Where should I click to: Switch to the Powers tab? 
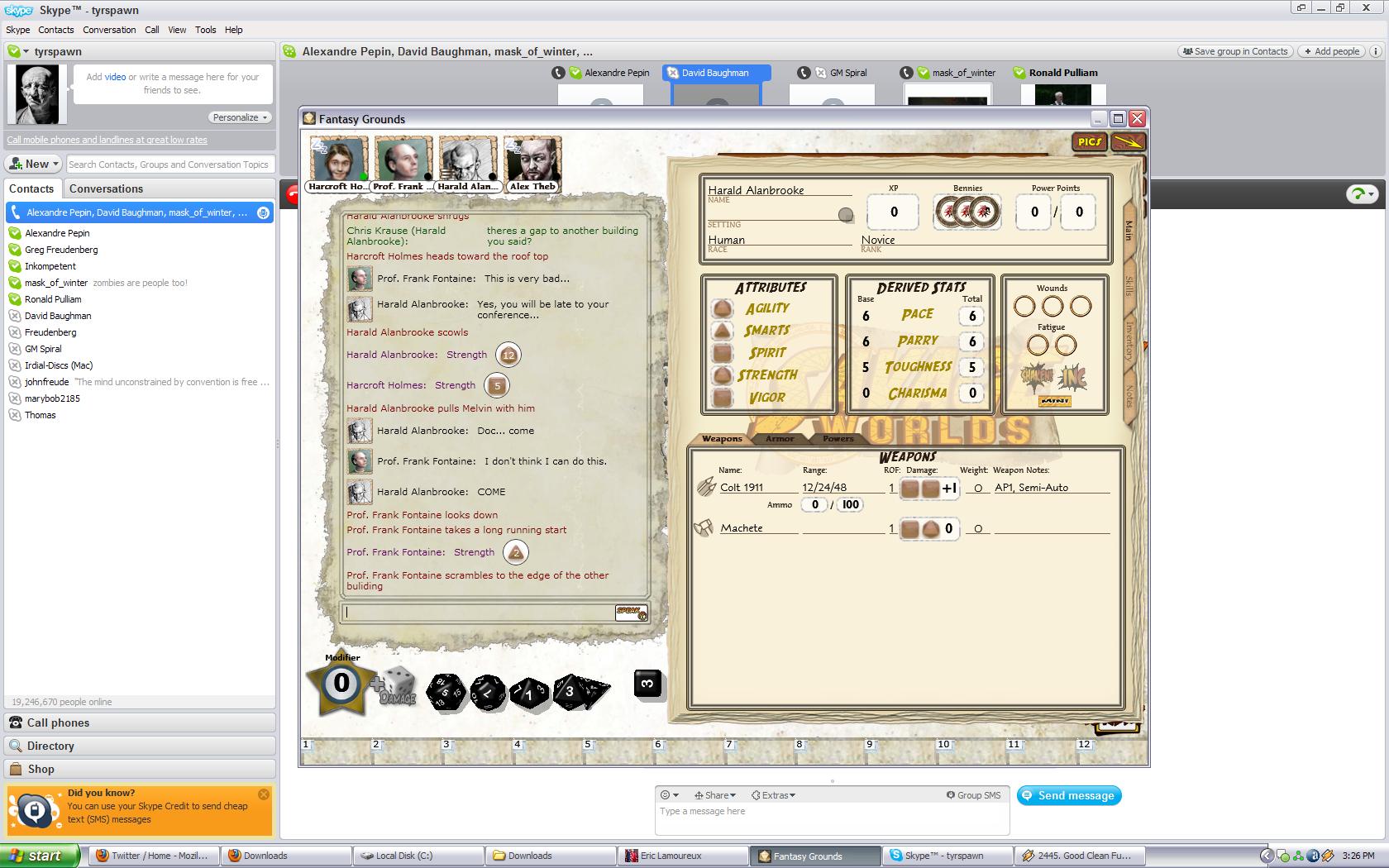pos(838,438)
